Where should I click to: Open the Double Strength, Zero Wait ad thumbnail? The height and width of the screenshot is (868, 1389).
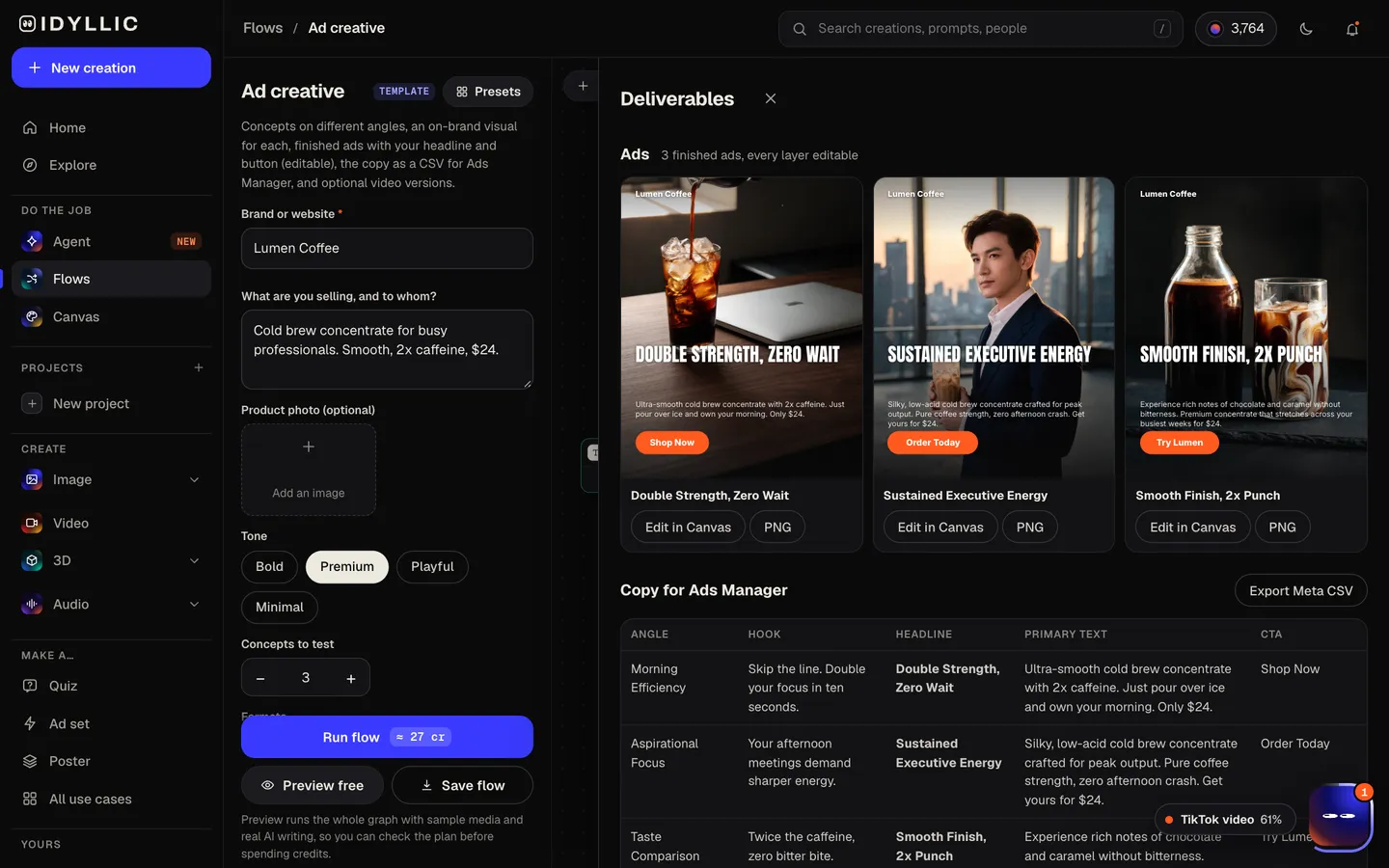tap(742, 328)
